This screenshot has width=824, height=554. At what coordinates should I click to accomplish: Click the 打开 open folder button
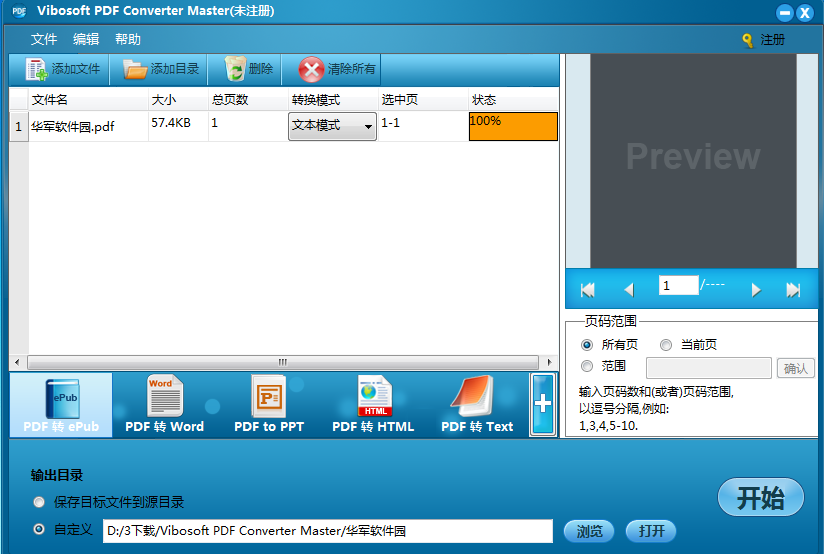point(651,531)
